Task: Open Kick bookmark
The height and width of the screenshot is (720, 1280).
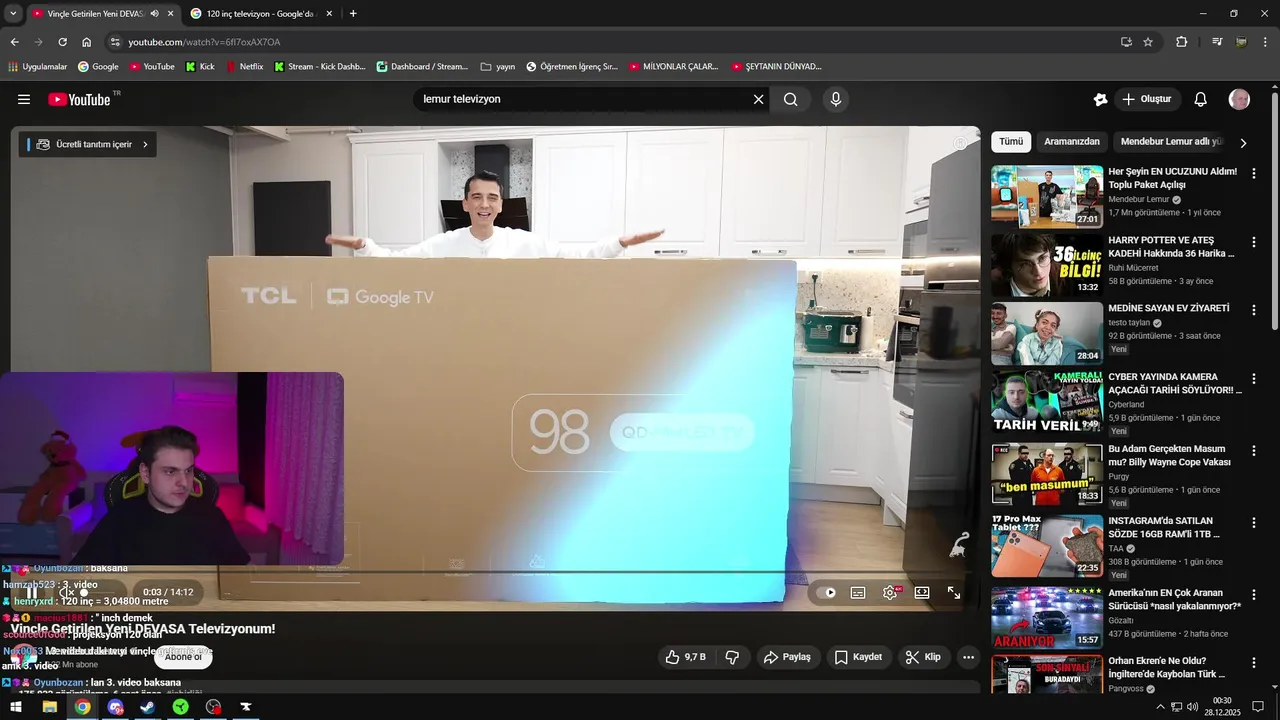Action: point(200,67)
